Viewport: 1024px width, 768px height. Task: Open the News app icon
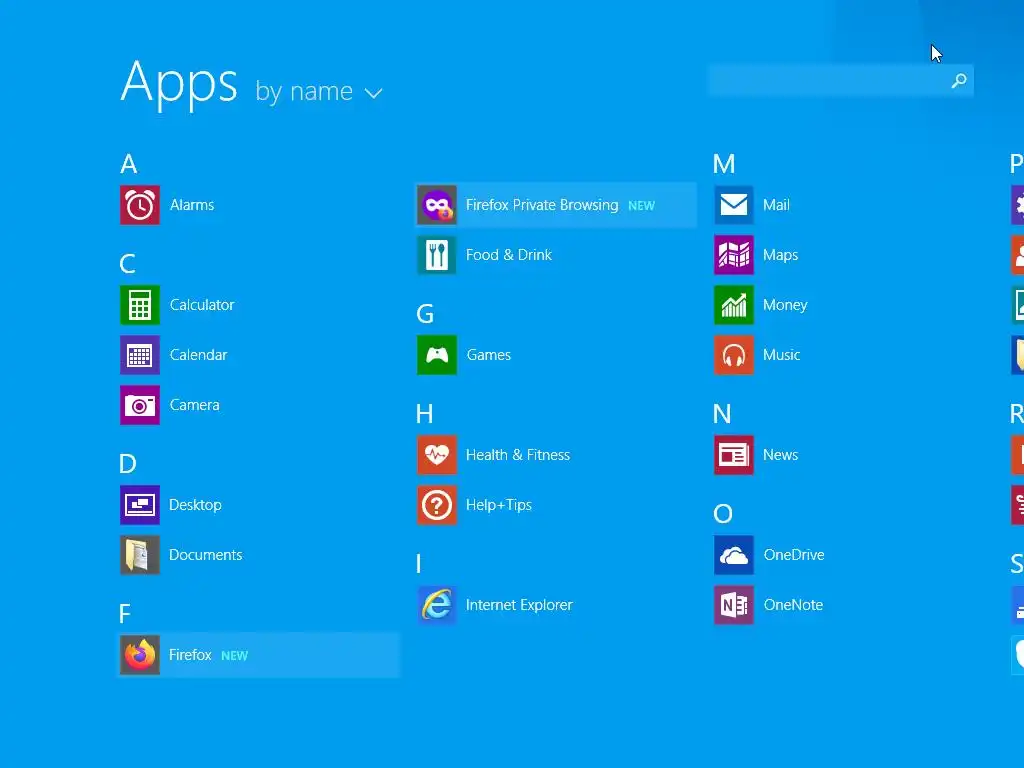[734, 455]
